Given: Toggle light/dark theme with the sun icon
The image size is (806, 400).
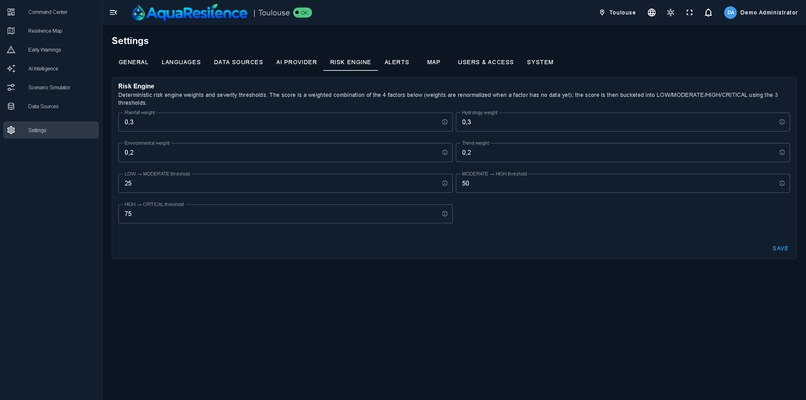Looking at the screenshot, I should [x=670, y=12].
